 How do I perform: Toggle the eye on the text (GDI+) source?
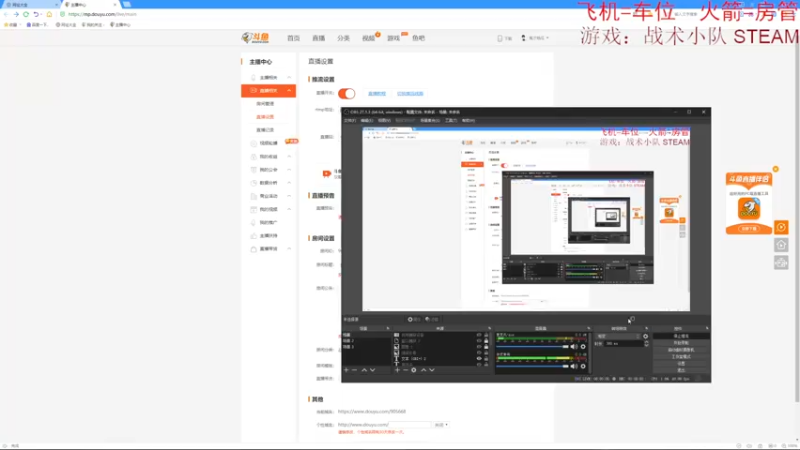tap(479, 359)
